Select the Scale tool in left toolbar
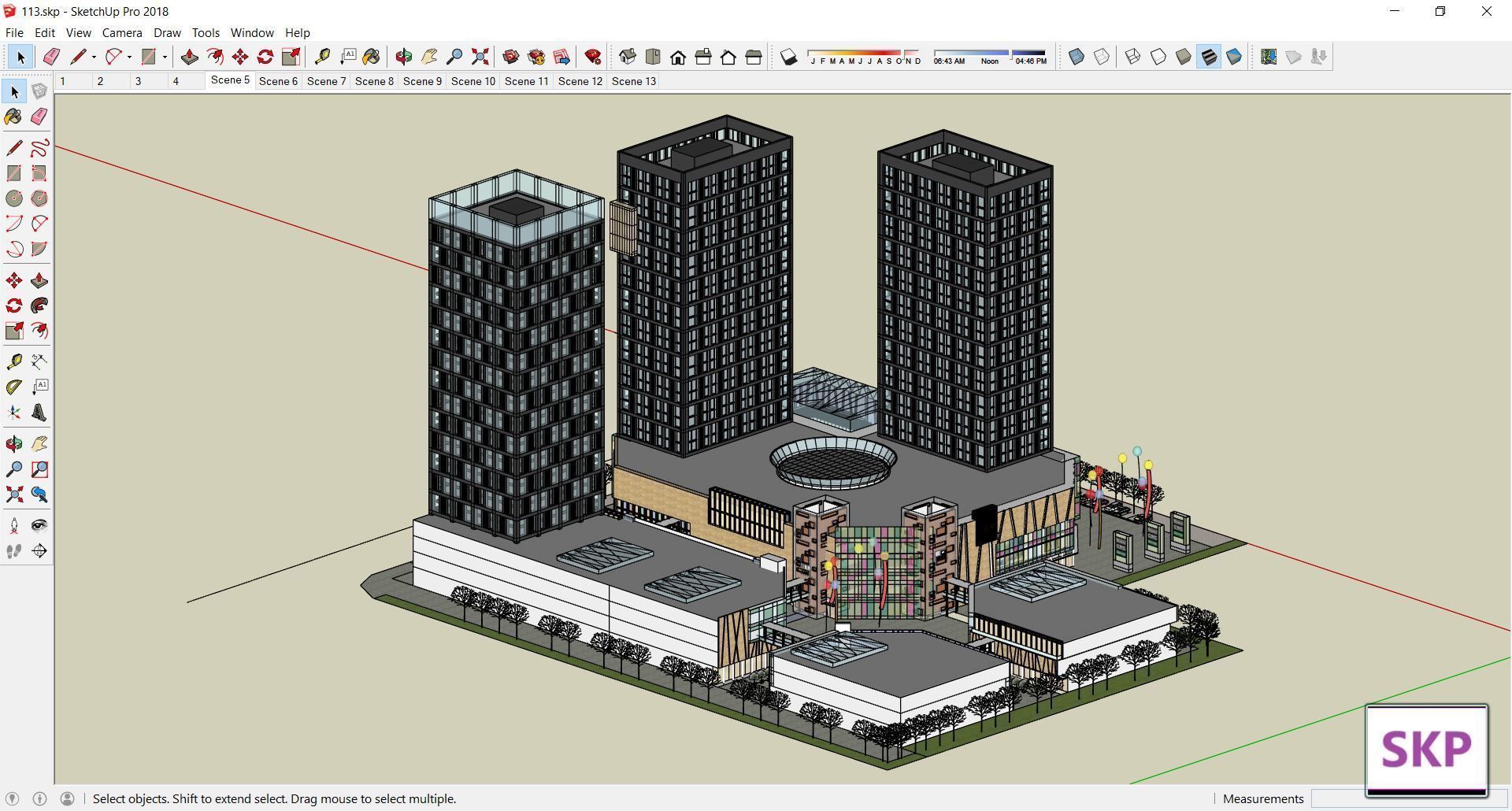This screenshot has height=811, width=1512. click(14, 331)
